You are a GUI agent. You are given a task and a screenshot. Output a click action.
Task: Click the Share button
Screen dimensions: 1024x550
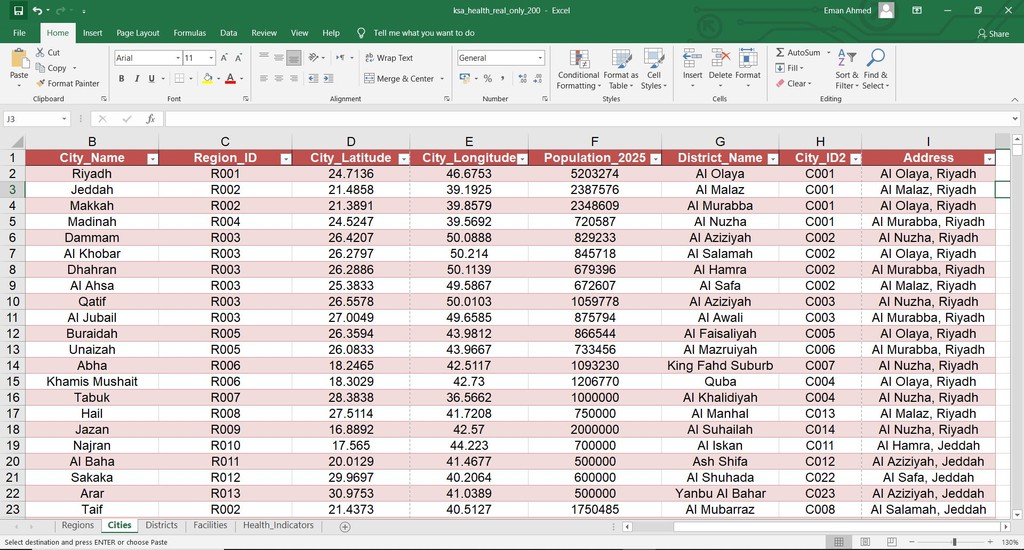click(993, 33)
